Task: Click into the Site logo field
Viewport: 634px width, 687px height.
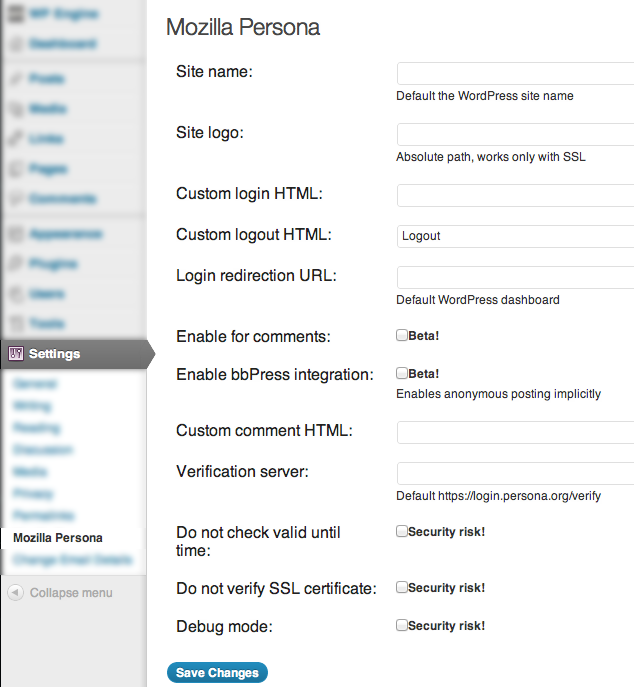Action: pos(516,135)
